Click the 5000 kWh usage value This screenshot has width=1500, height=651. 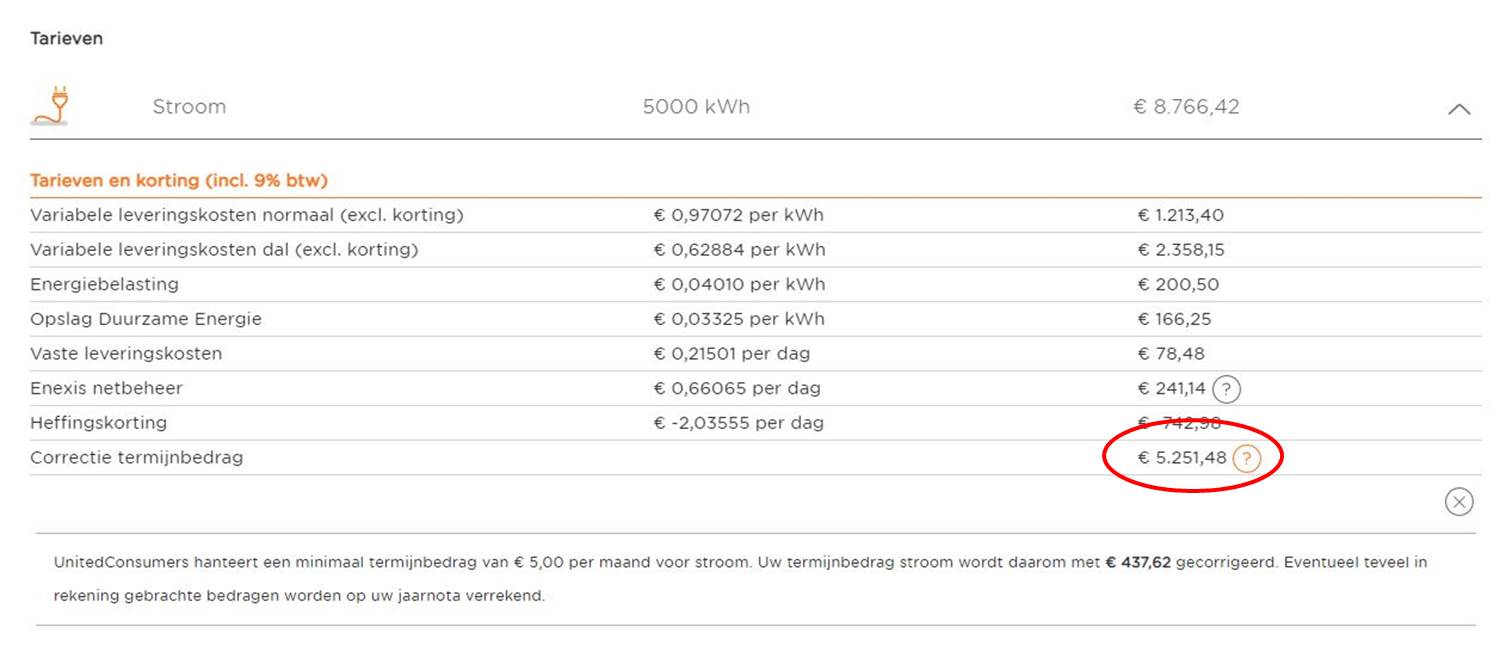click(x=696, y=107)
